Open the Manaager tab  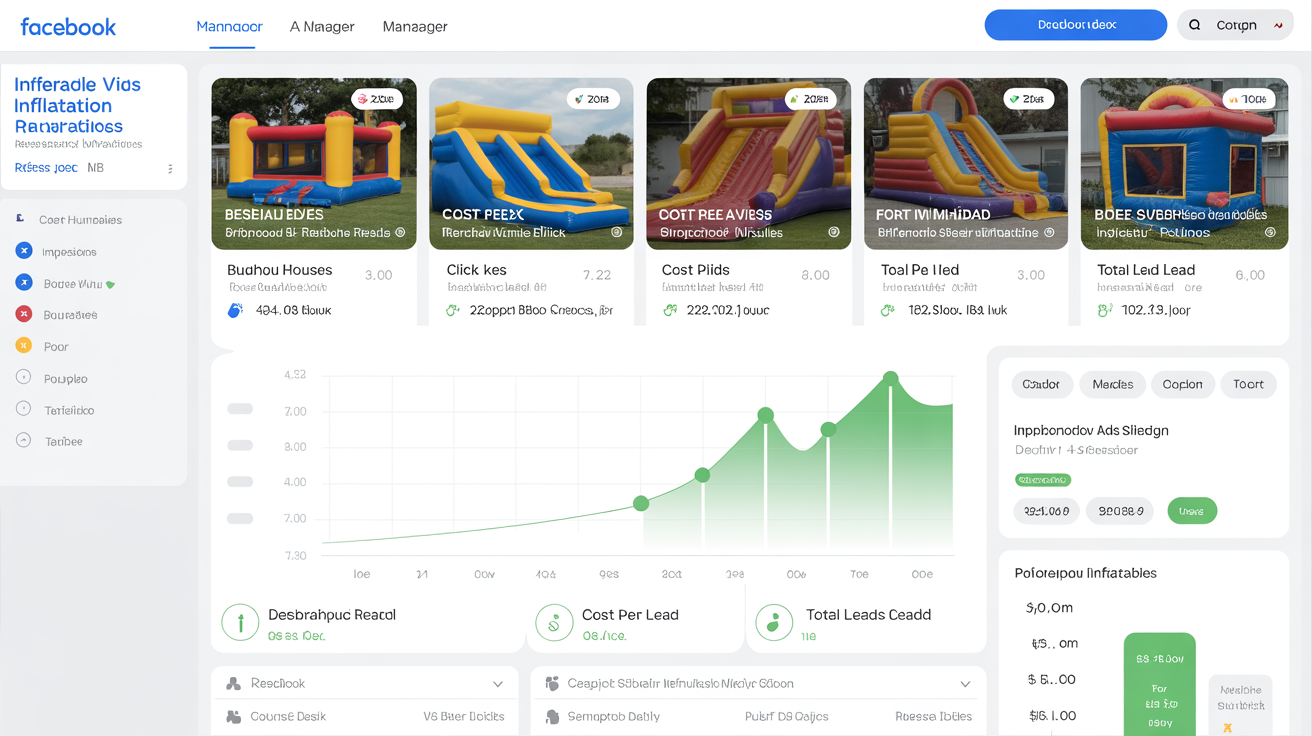415,27
